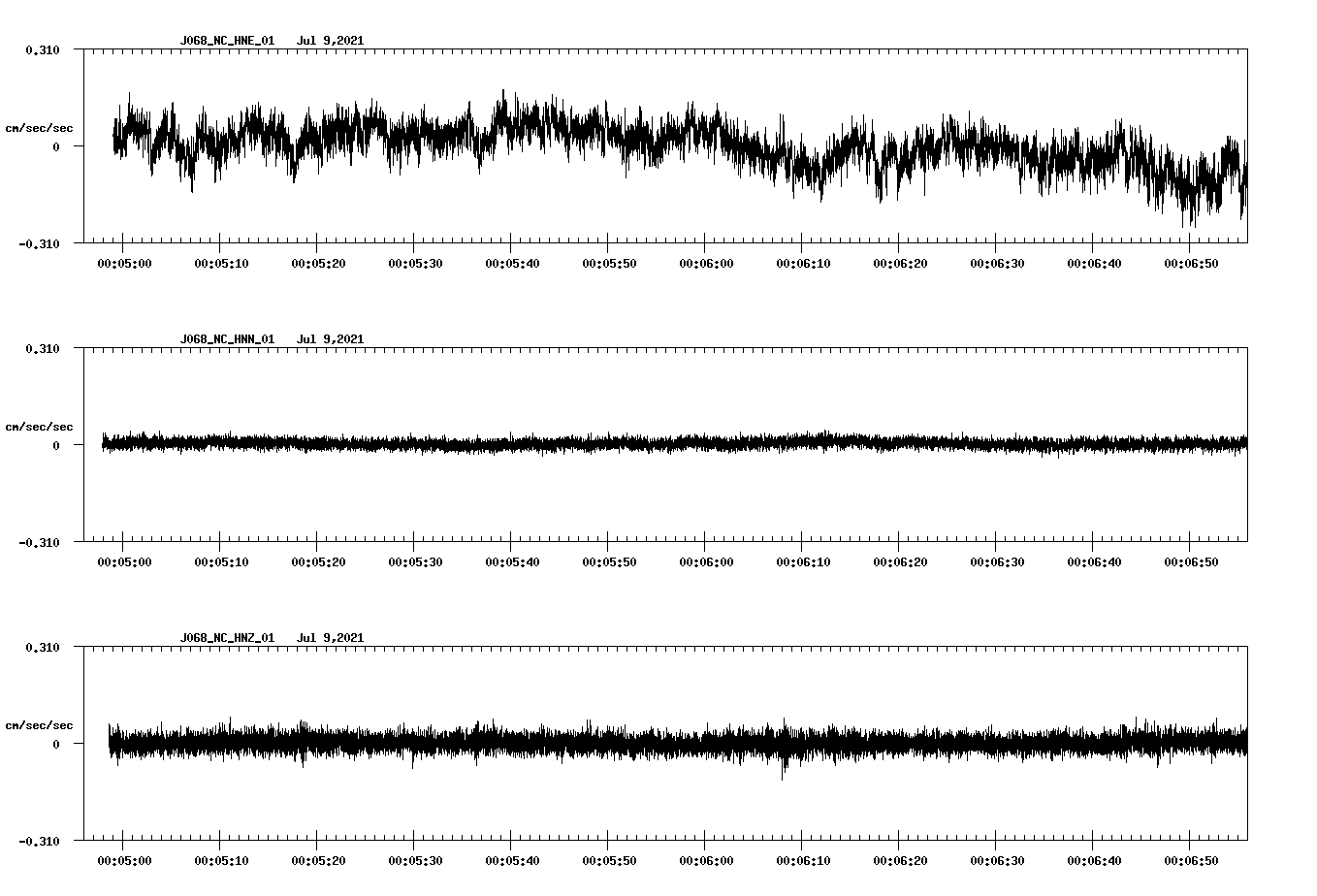The width and height of the screenshot is (1317, 896).
Task: Click the zero baseline label of HNN plot
Action: 56,446
